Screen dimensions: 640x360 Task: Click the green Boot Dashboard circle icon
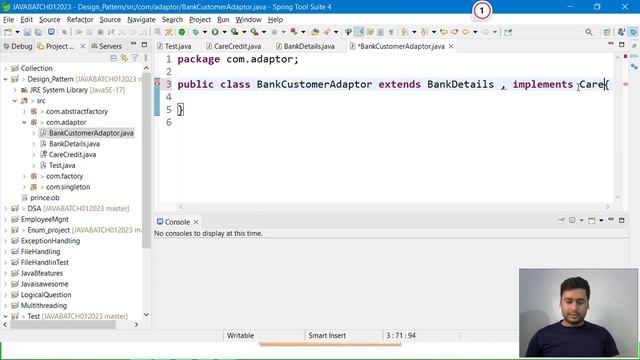pyautogui.click(x=182, y=32)
